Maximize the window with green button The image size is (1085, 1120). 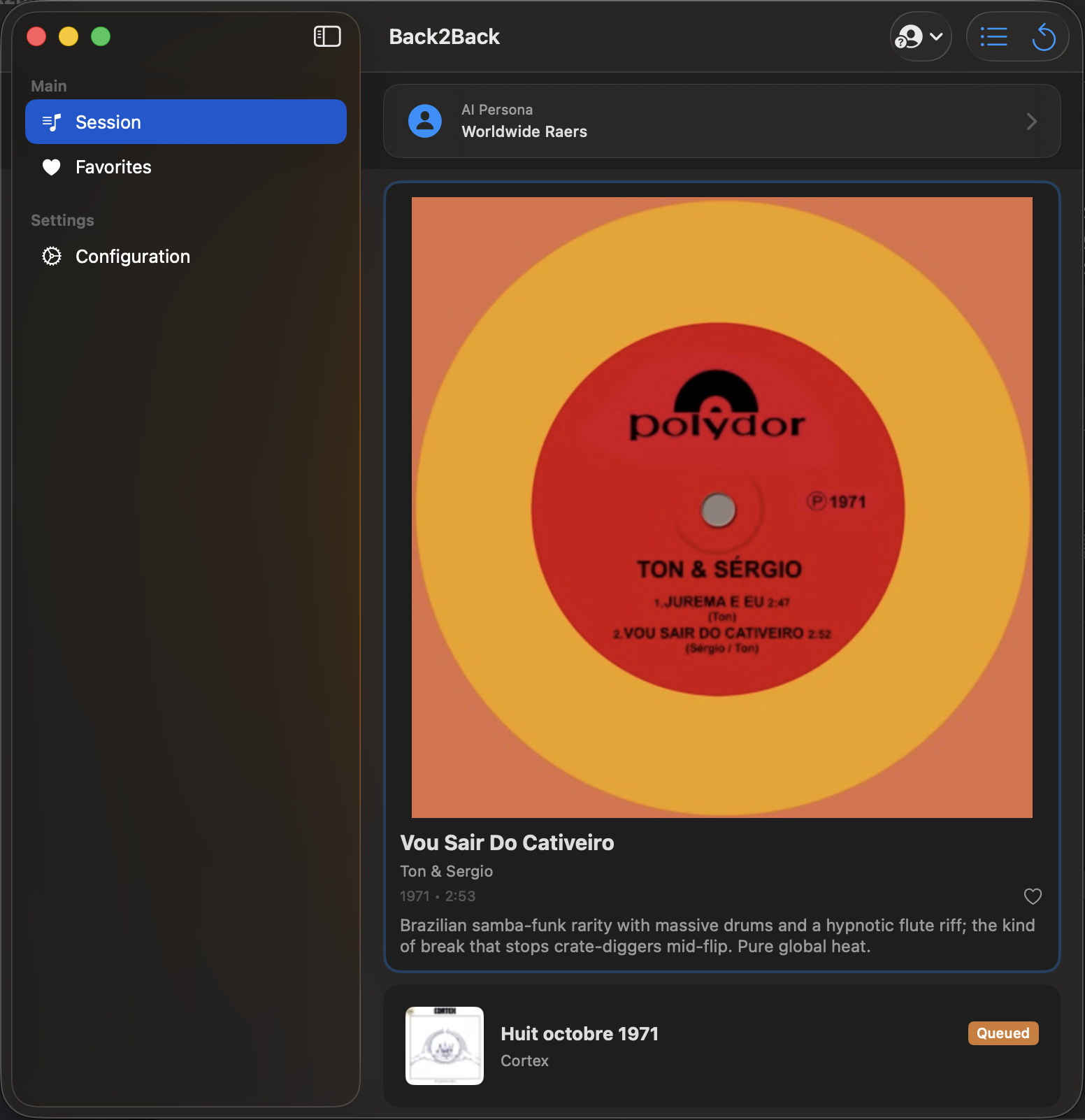pos(101,36)
